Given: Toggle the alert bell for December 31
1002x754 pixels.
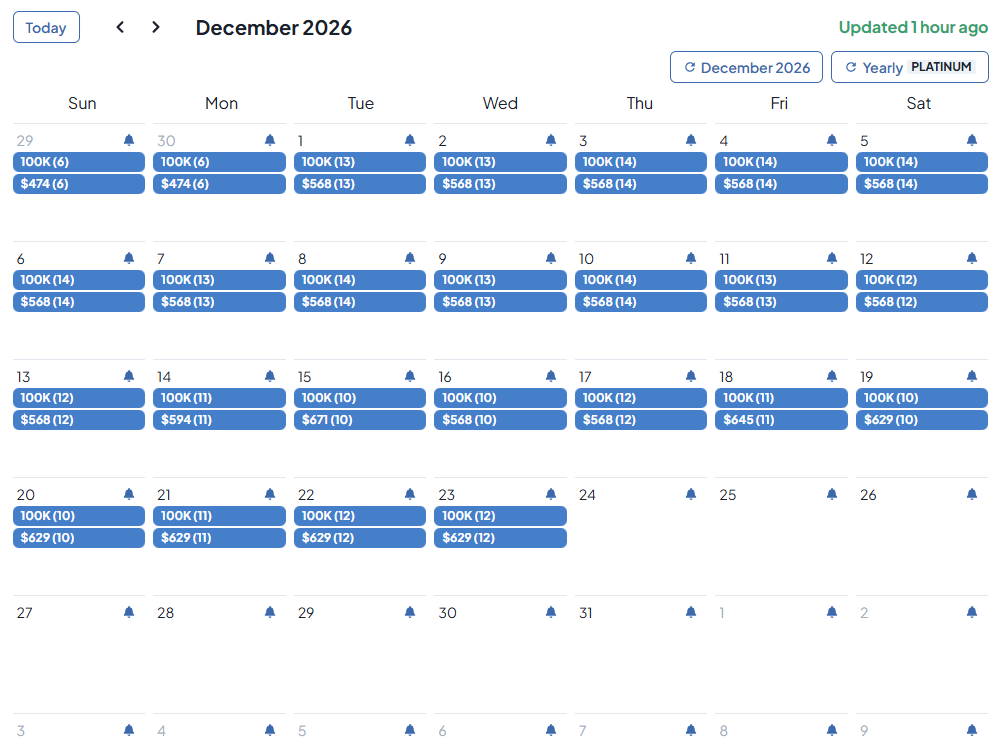Looking at the screenshot, I should [691, 612].
